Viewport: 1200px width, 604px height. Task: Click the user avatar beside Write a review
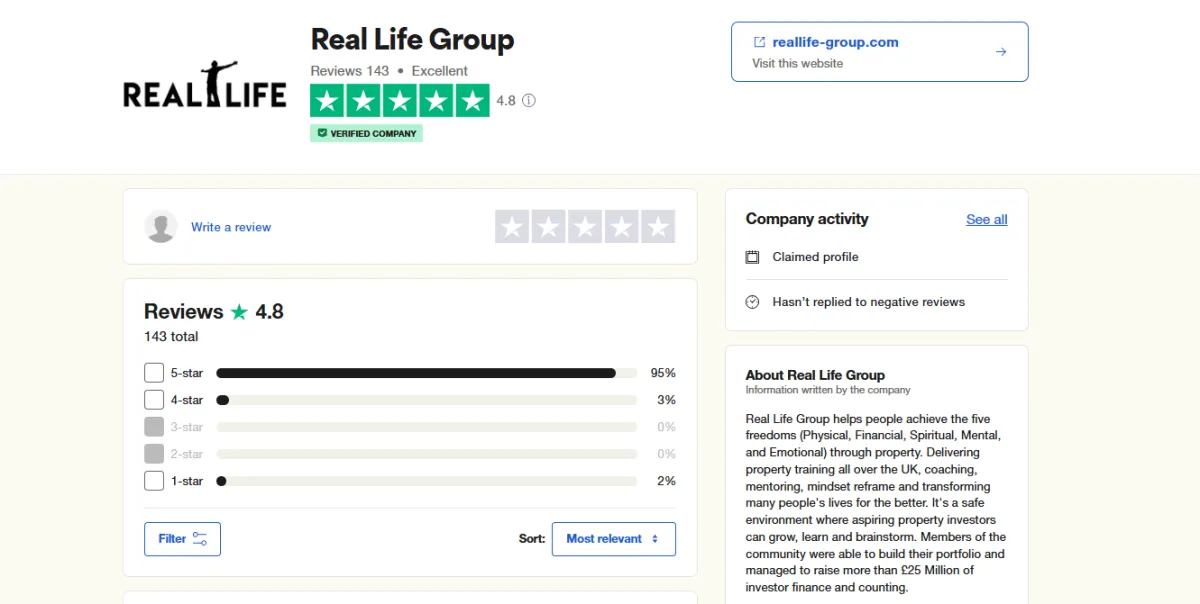pos(161,227)
